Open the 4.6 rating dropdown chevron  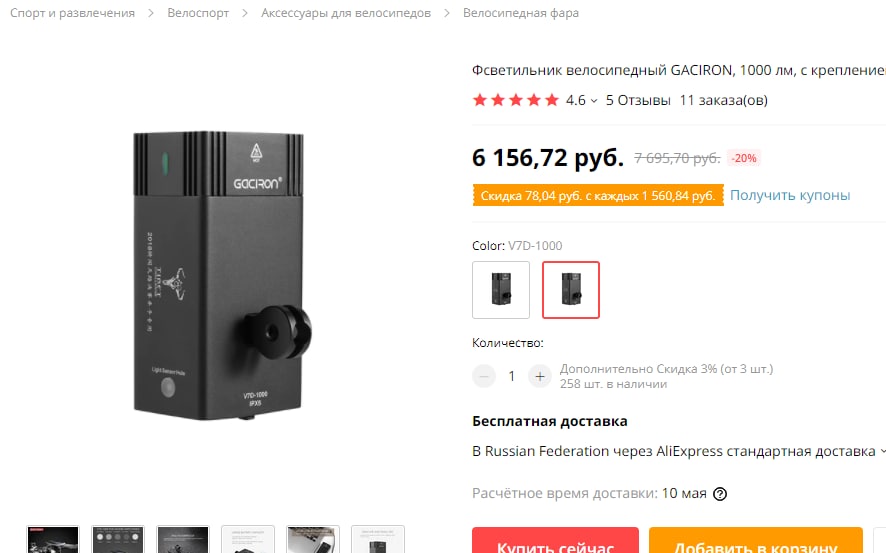[594, 101]
